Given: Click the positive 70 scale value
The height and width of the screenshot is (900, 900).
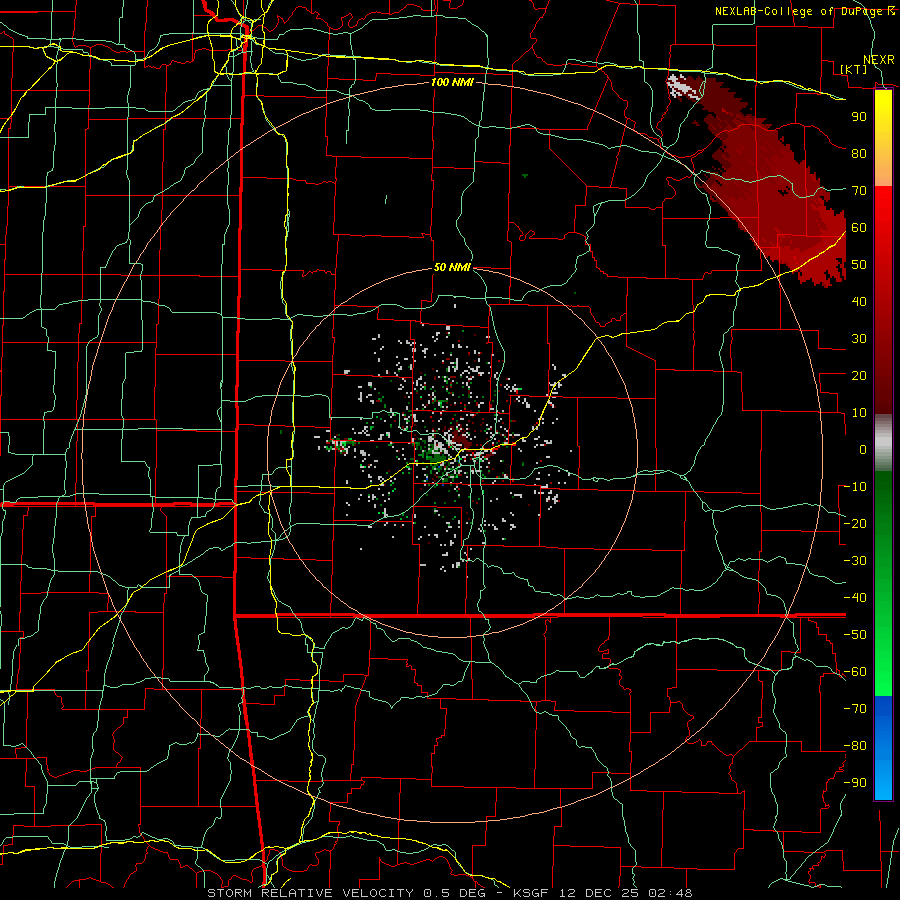Looking at the screenshot, I should [859, 191].
